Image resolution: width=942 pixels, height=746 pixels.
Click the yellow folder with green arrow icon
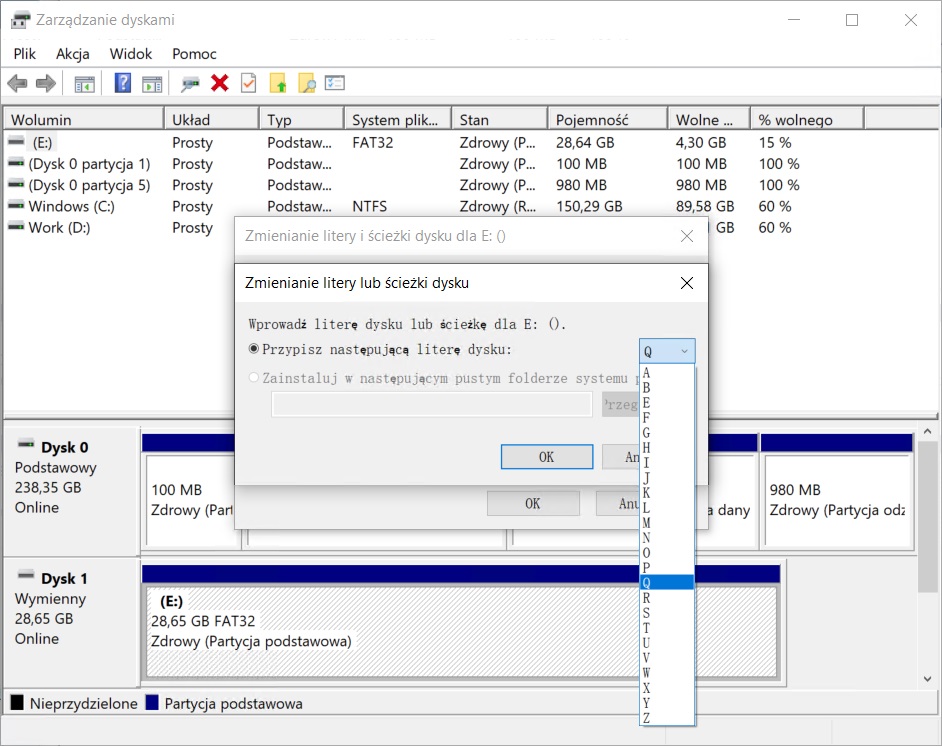click(278, 84)
